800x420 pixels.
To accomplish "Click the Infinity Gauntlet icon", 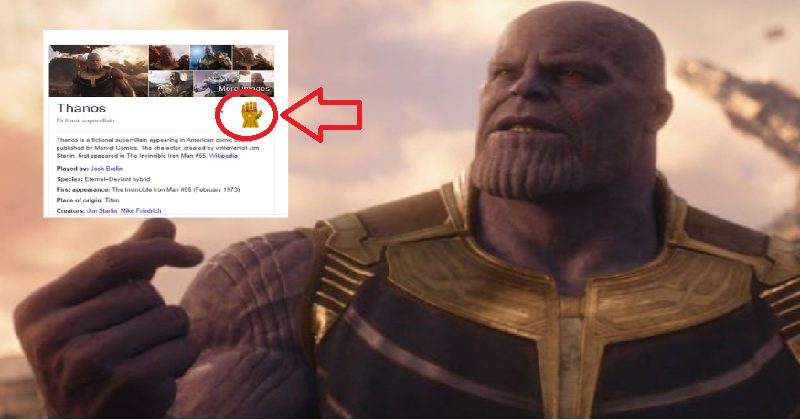I will pyautogui.click(x=251, y=114).
